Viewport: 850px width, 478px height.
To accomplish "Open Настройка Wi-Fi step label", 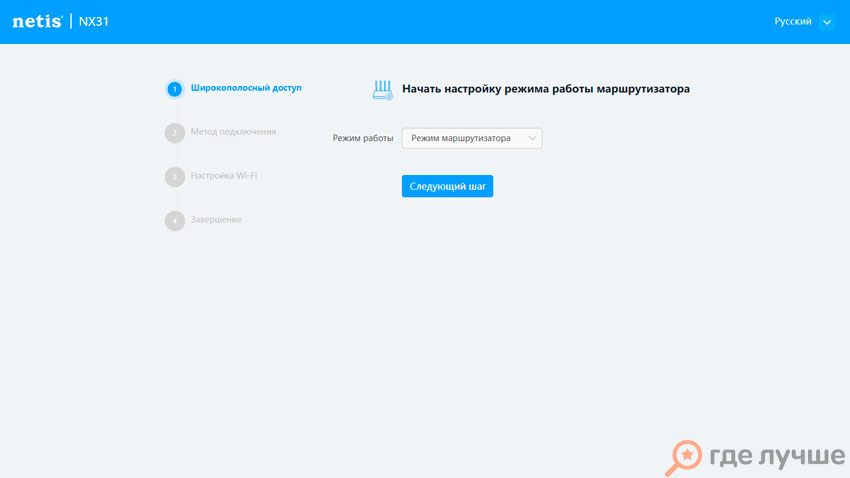I will pyautogui.click(x=224, y=176).
